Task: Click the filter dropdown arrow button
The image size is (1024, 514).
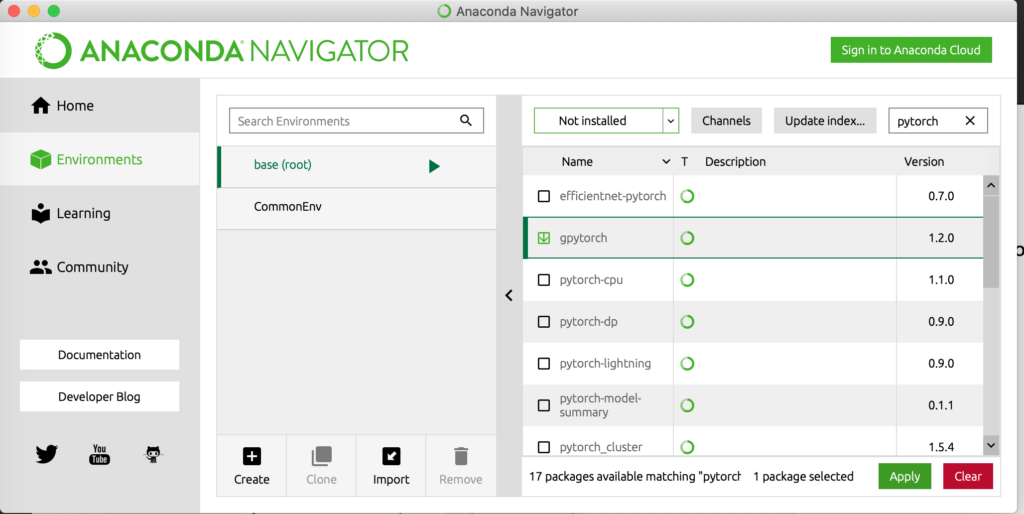Action: pyautogui.click(x=671, y=121)
